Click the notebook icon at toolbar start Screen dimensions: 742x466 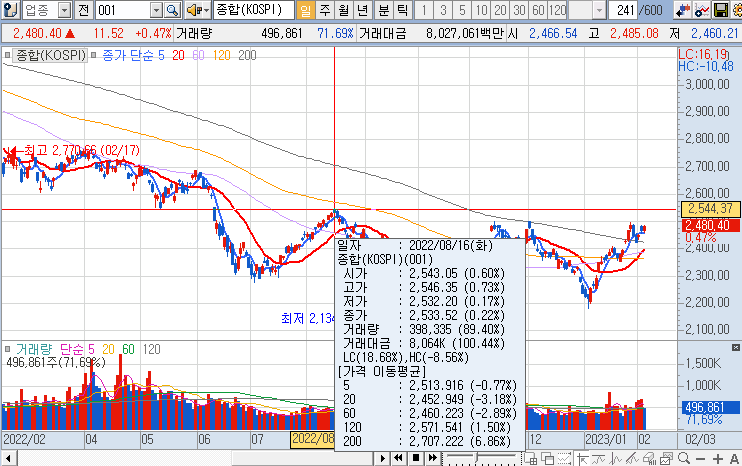coord(10,9)
